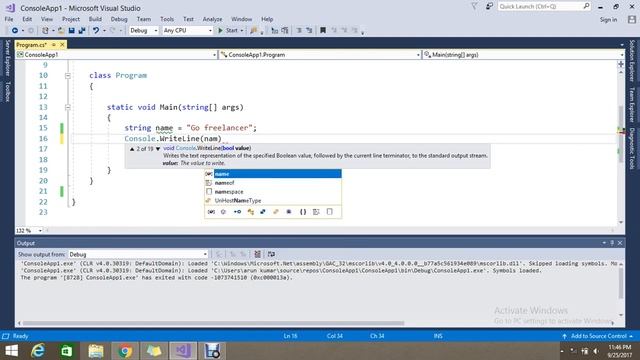The image size is (640, 360).
Task: Toggle the locals and parameters IntelliSense filter
Action: tap(211, 212)
